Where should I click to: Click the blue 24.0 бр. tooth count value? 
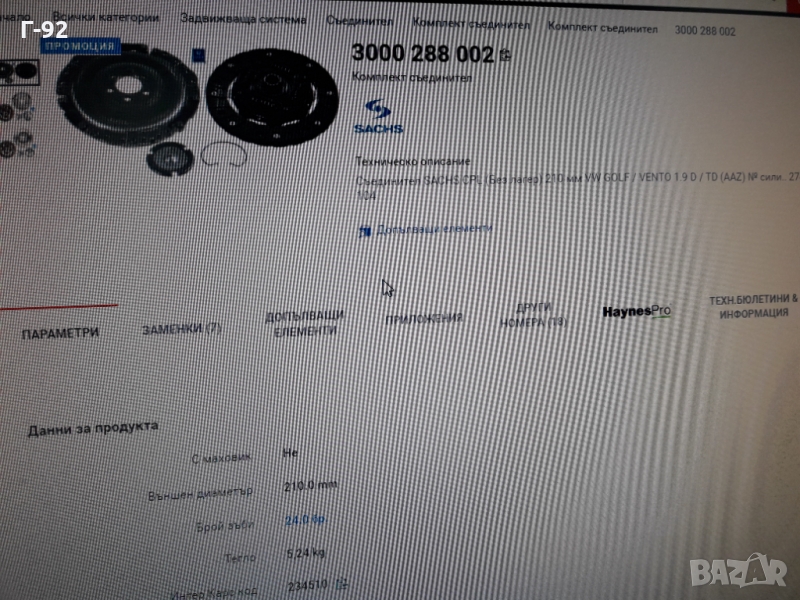[304, 520]
